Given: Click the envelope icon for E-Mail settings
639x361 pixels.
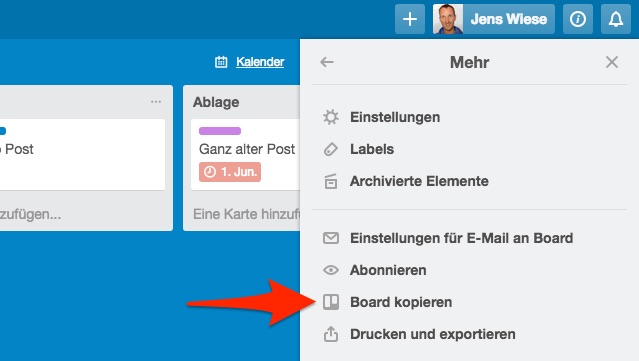Looking at the screenshot, I should point(331,238).
